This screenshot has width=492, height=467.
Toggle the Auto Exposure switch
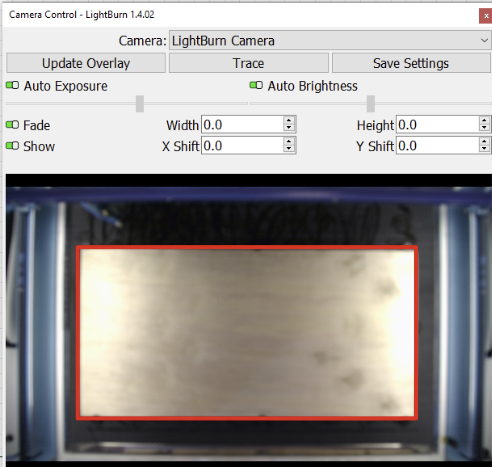[x=13, y=86]
